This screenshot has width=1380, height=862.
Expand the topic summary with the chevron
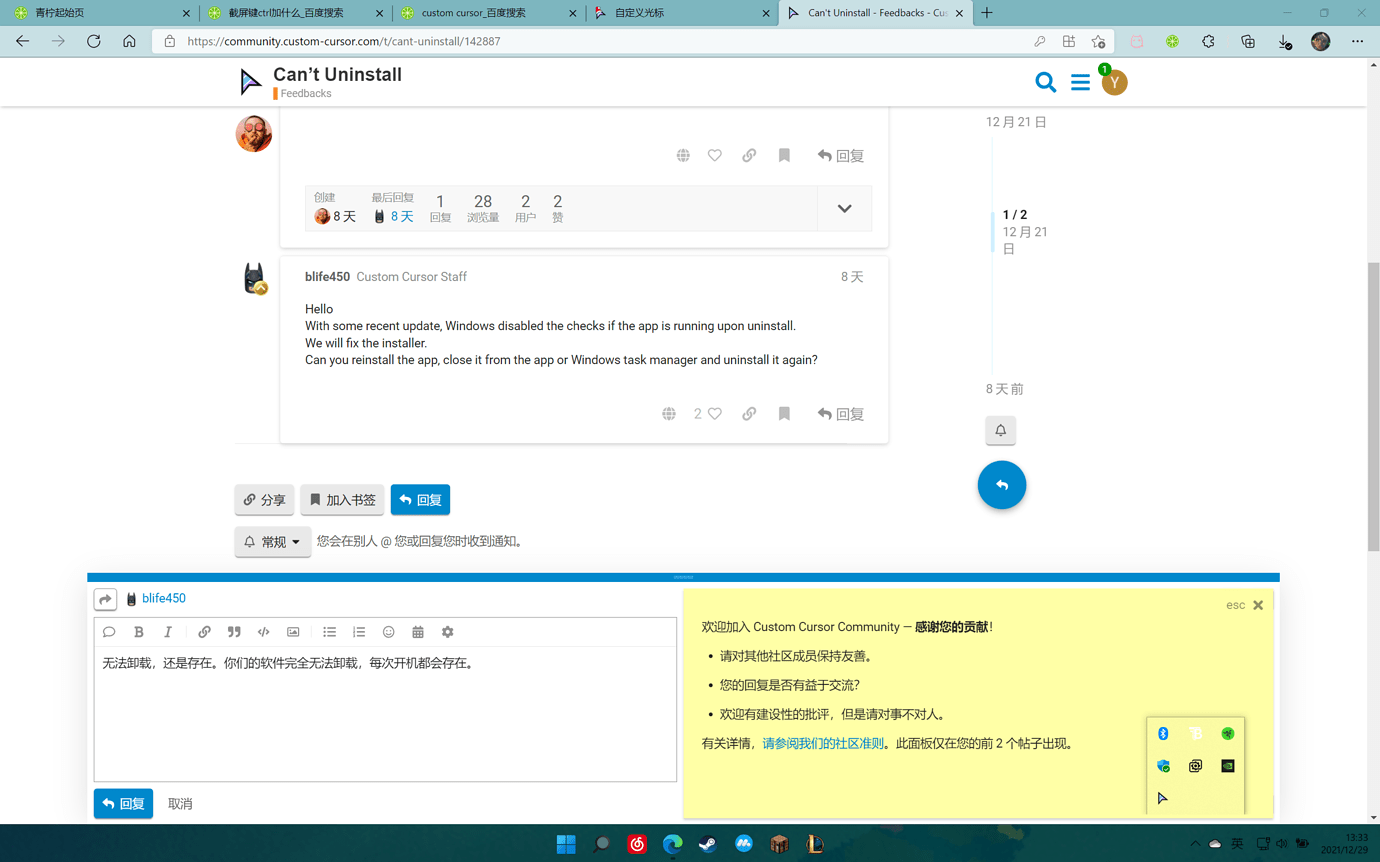(844, 208)
